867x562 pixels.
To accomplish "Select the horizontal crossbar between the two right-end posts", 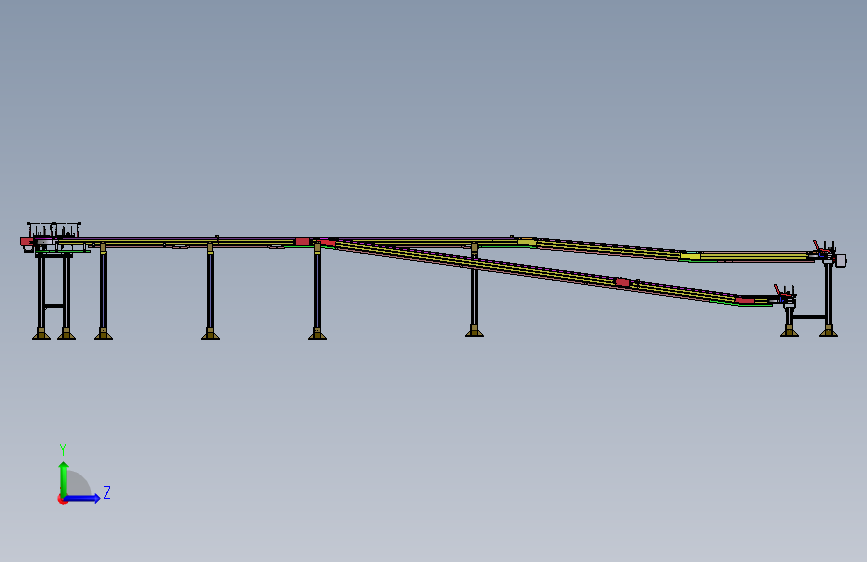I will [808, 317].
